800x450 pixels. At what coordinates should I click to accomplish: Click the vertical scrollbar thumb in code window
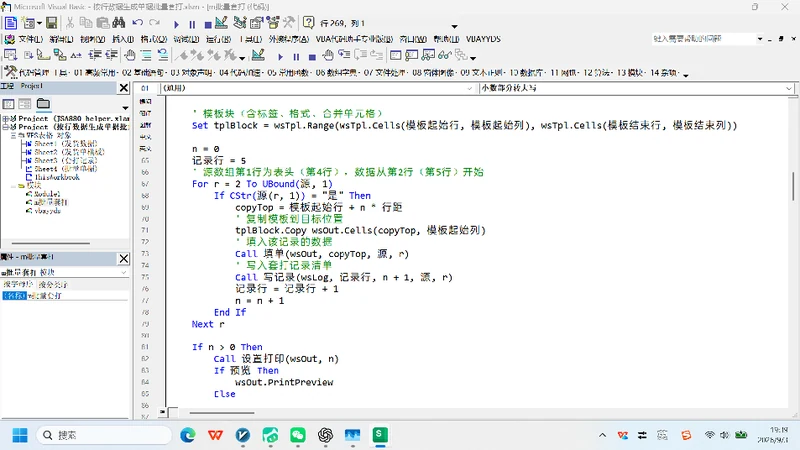click(793, 186)
